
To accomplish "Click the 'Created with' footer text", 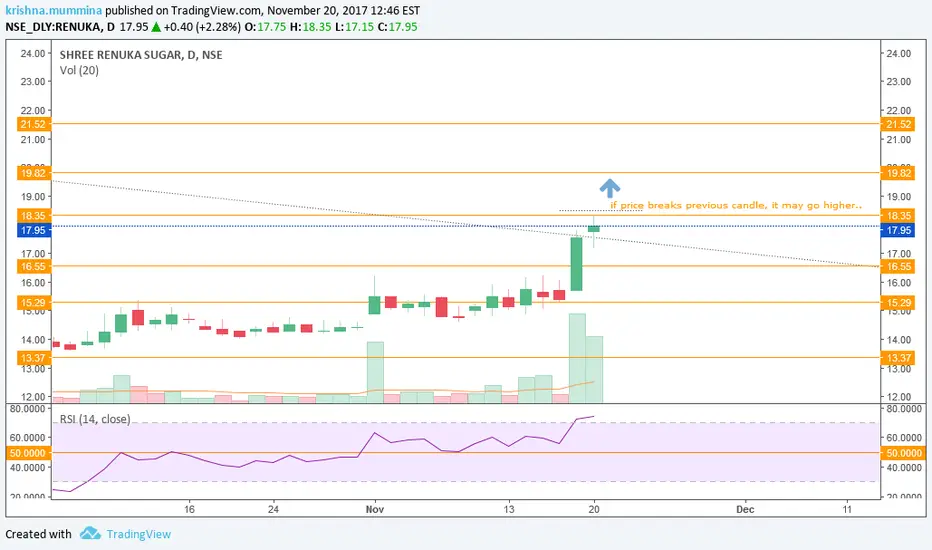I will click(x=38, y=534).
